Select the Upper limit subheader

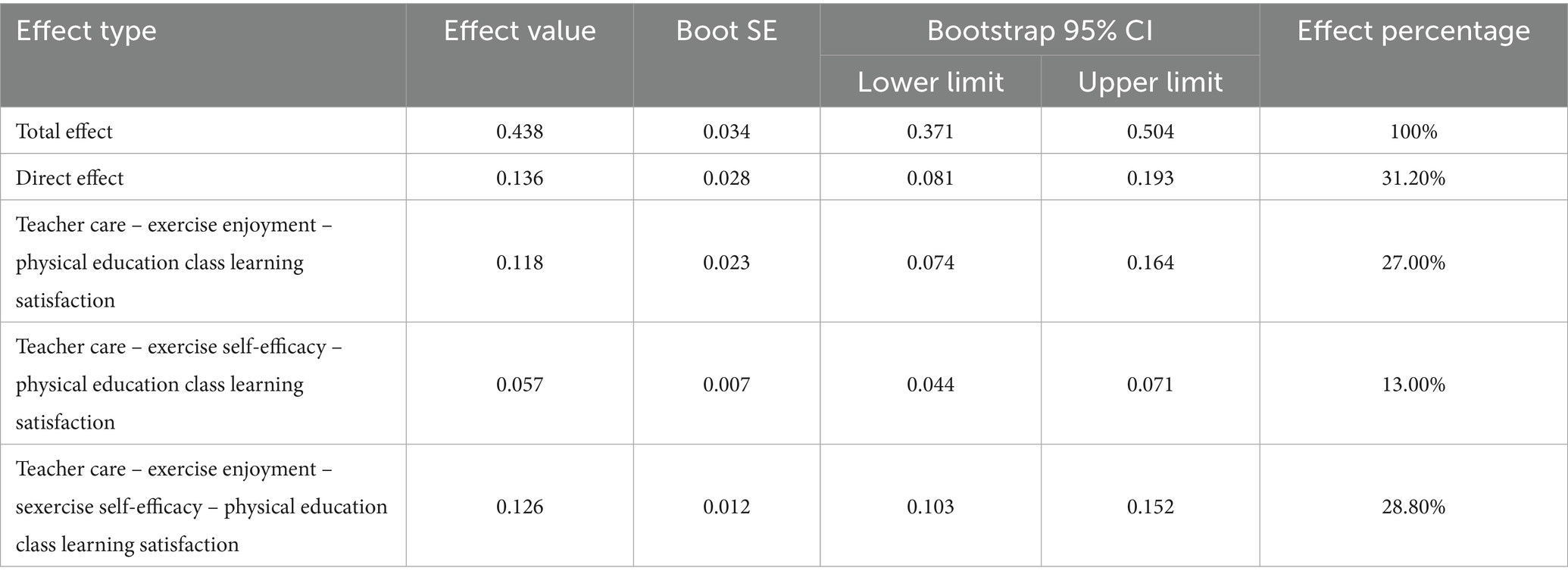click(x=1150, y=82)
